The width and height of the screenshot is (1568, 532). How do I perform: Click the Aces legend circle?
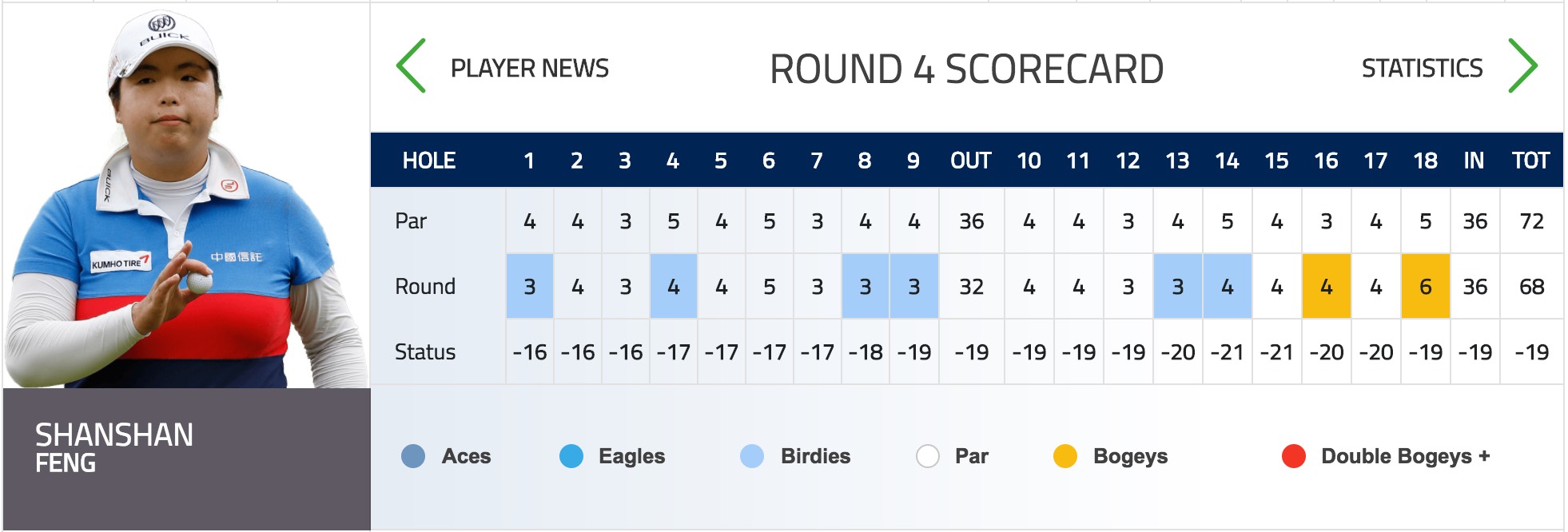[x=413, y=456]
